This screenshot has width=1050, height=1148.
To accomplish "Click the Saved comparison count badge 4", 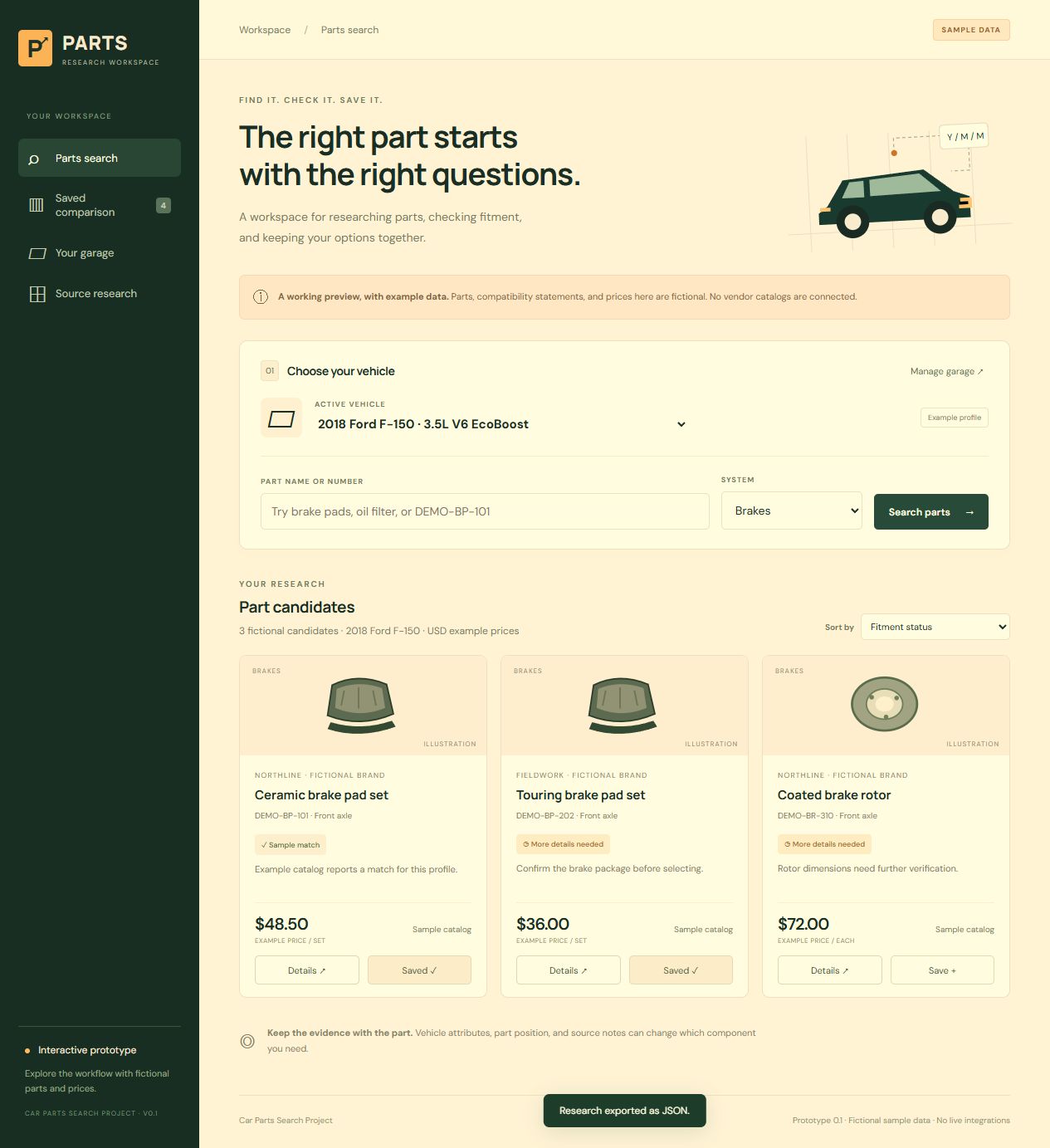I will [x=164, y=205].
